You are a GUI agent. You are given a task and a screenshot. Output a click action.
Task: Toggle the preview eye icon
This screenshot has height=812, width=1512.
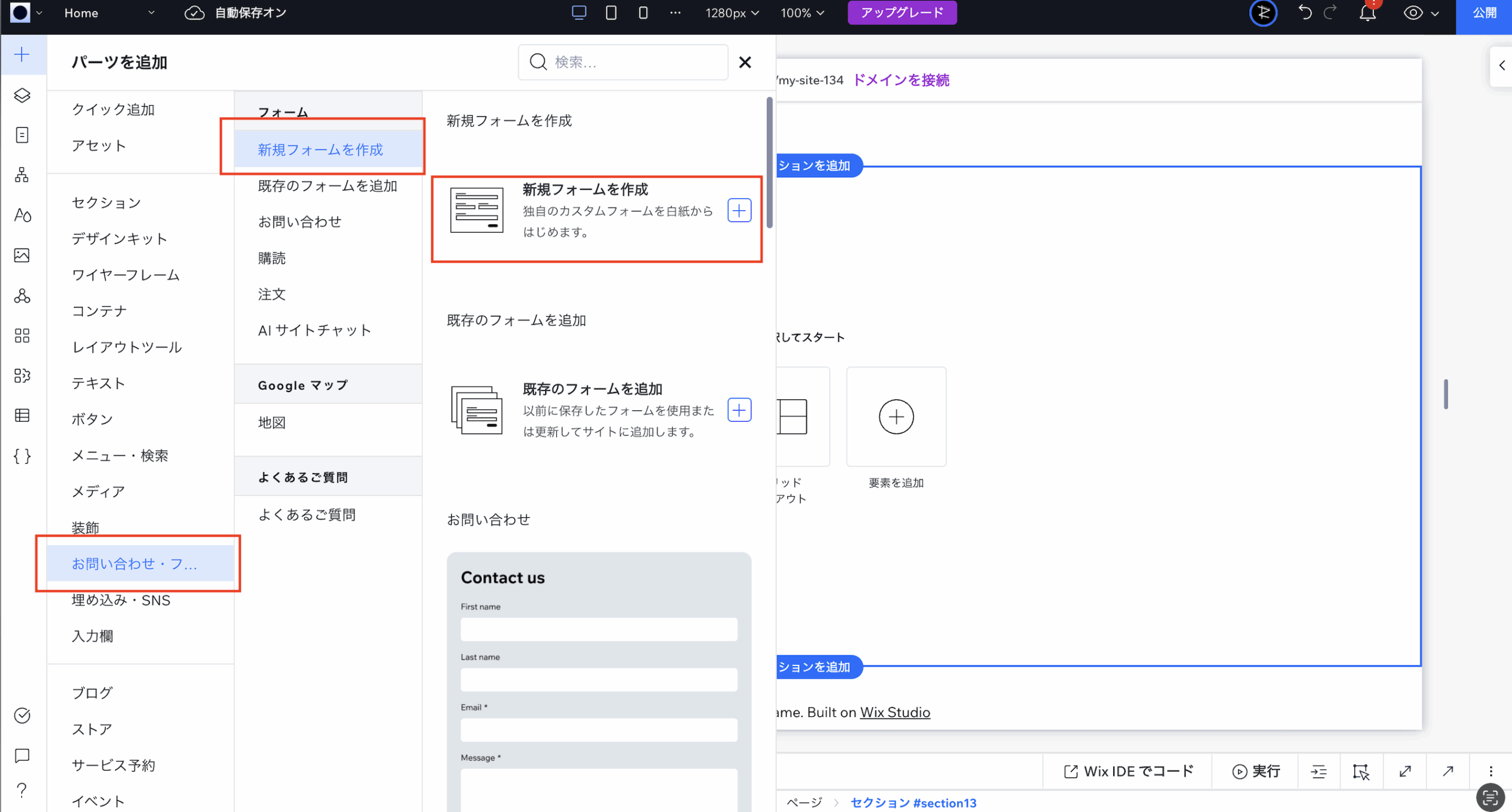(1413, 13)
